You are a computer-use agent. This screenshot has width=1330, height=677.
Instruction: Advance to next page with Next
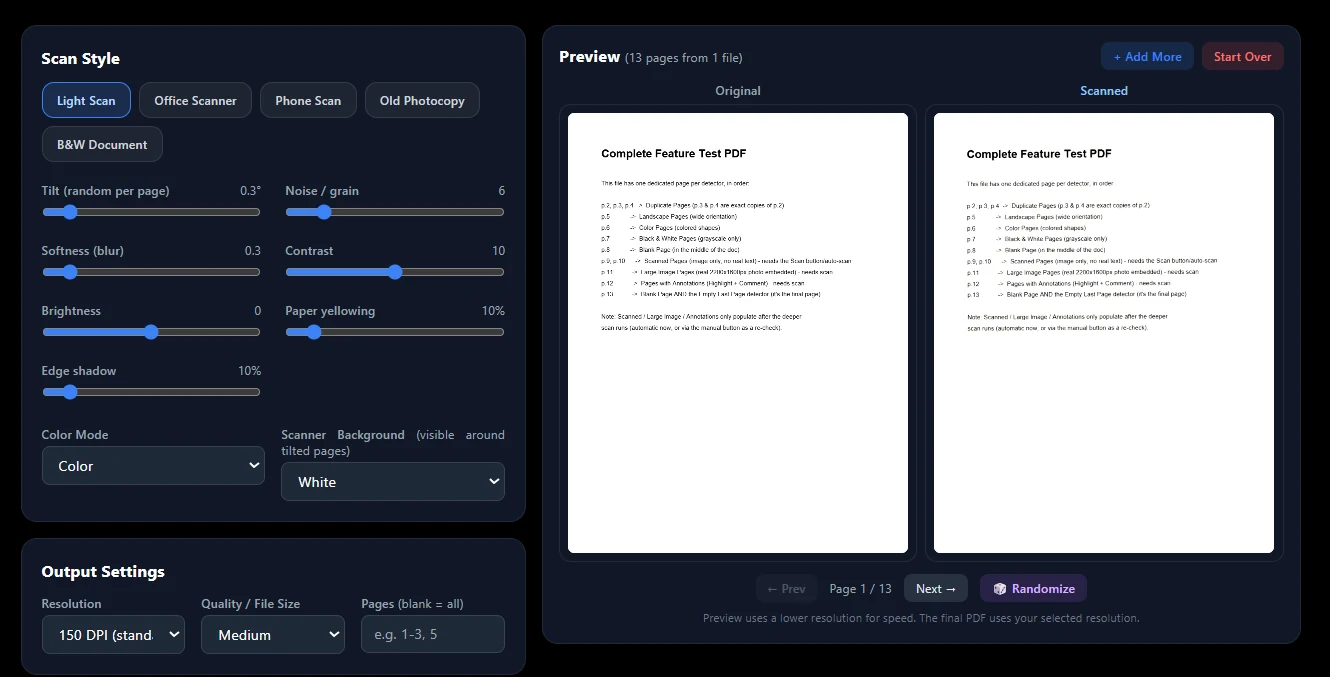coord(936,589)
